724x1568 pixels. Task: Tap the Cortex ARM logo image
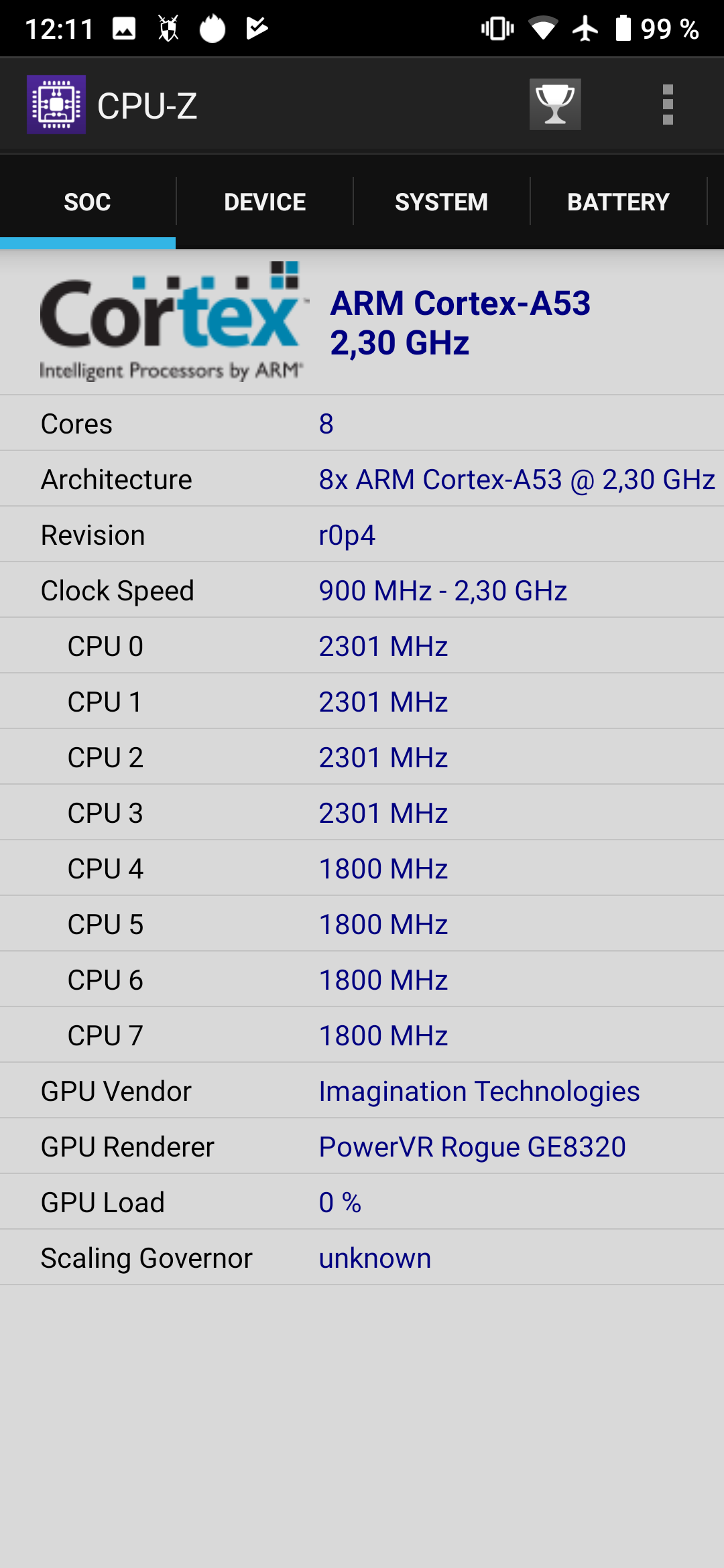tap(172, 322)
